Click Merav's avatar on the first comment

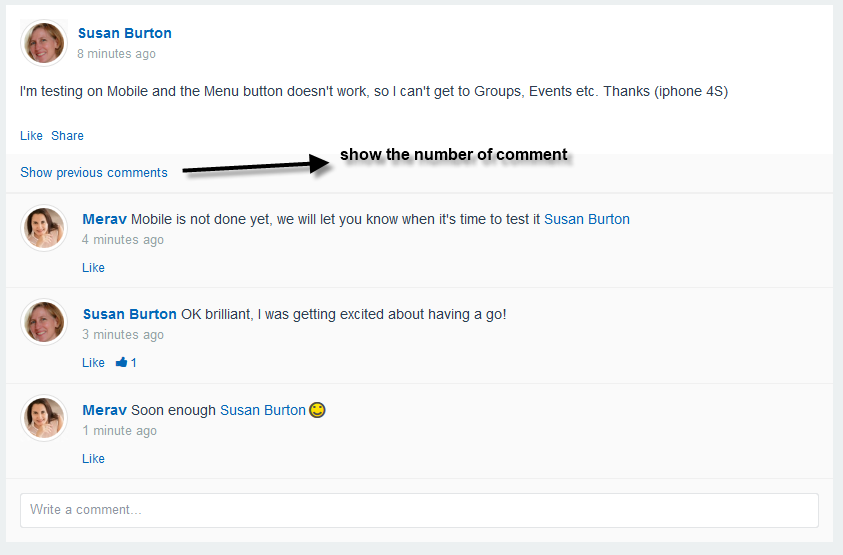coord(44,227)
